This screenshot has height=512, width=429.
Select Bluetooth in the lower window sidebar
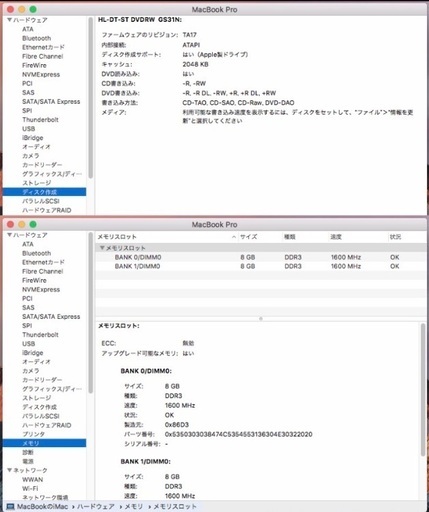point(37,253)
